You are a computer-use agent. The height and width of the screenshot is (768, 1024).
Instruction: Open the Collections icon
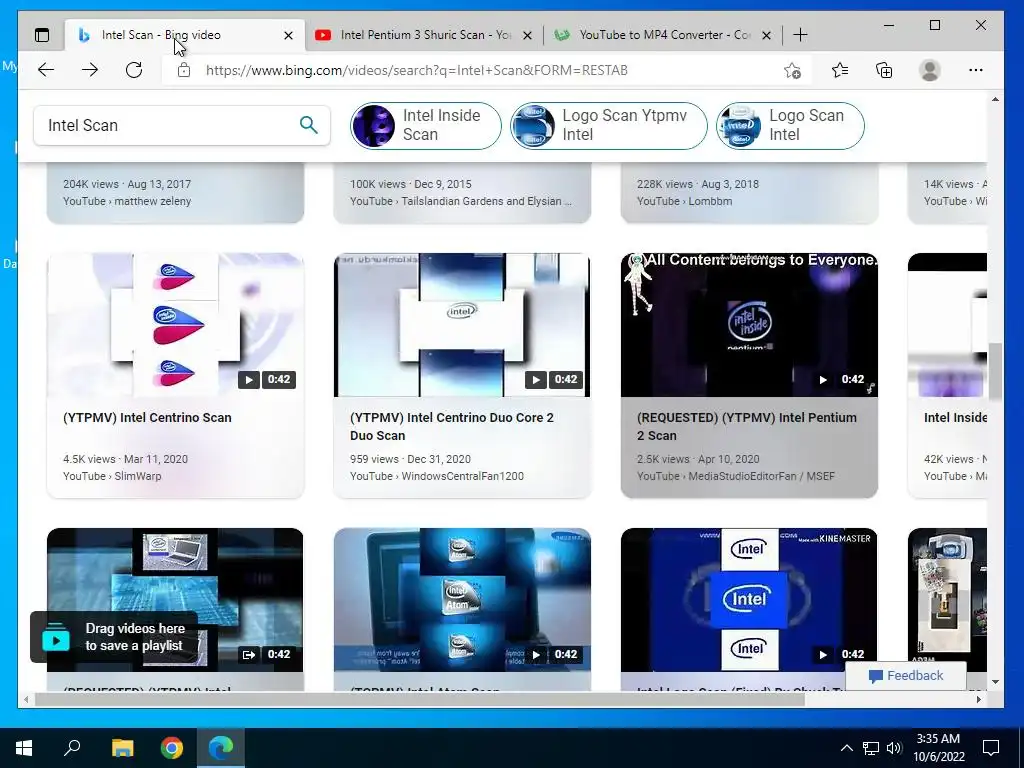tap(884, 70)
